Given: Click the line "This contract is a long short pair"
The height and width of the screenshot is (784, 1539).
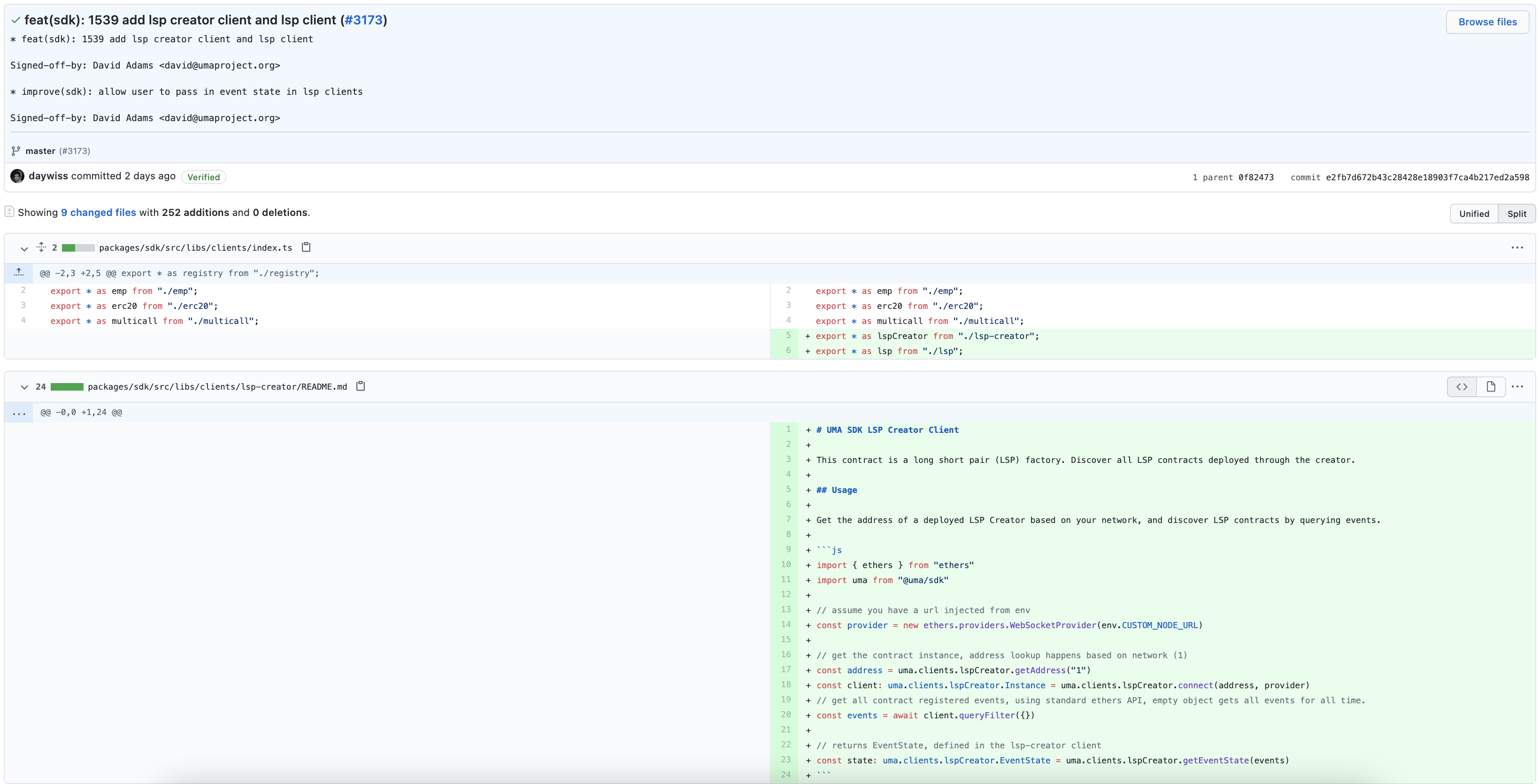Looking at the screenshot, I should point(1085,460).
